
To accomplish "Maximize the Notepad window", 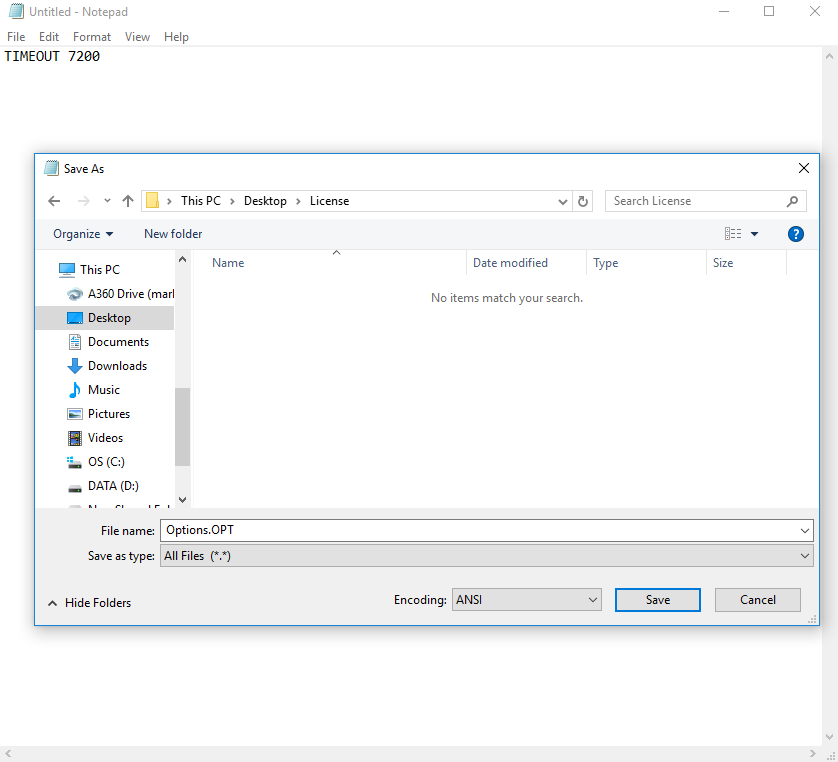I will click(769, 11).
